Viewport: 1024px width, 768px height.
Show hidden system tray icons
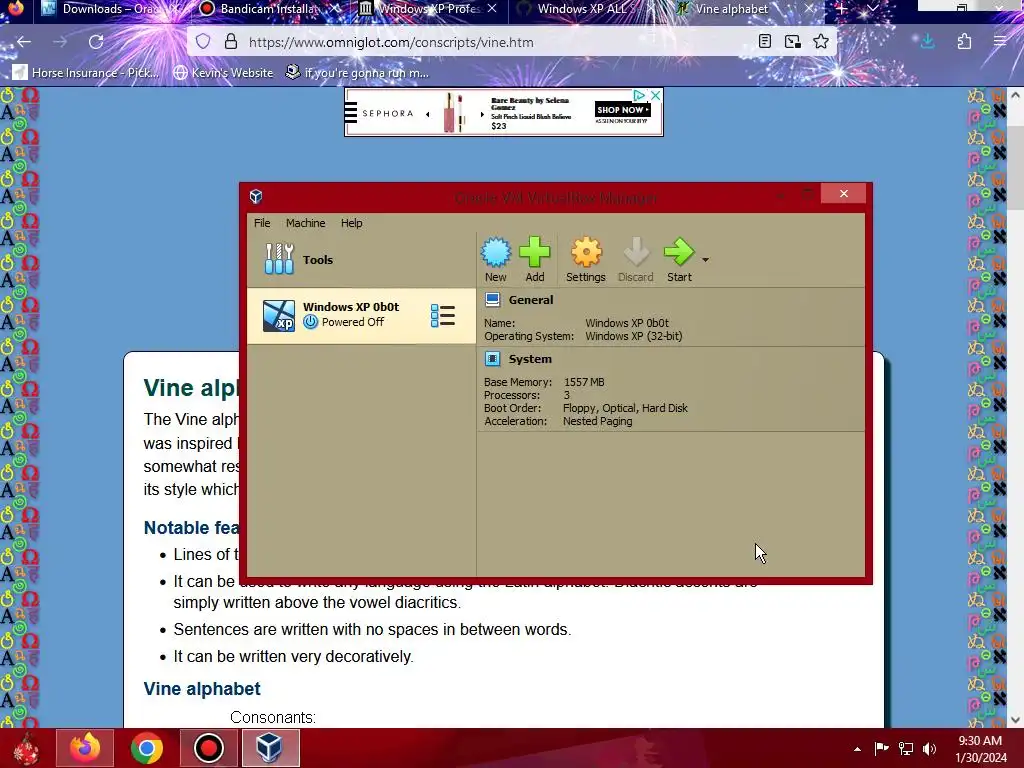[857, 749]
